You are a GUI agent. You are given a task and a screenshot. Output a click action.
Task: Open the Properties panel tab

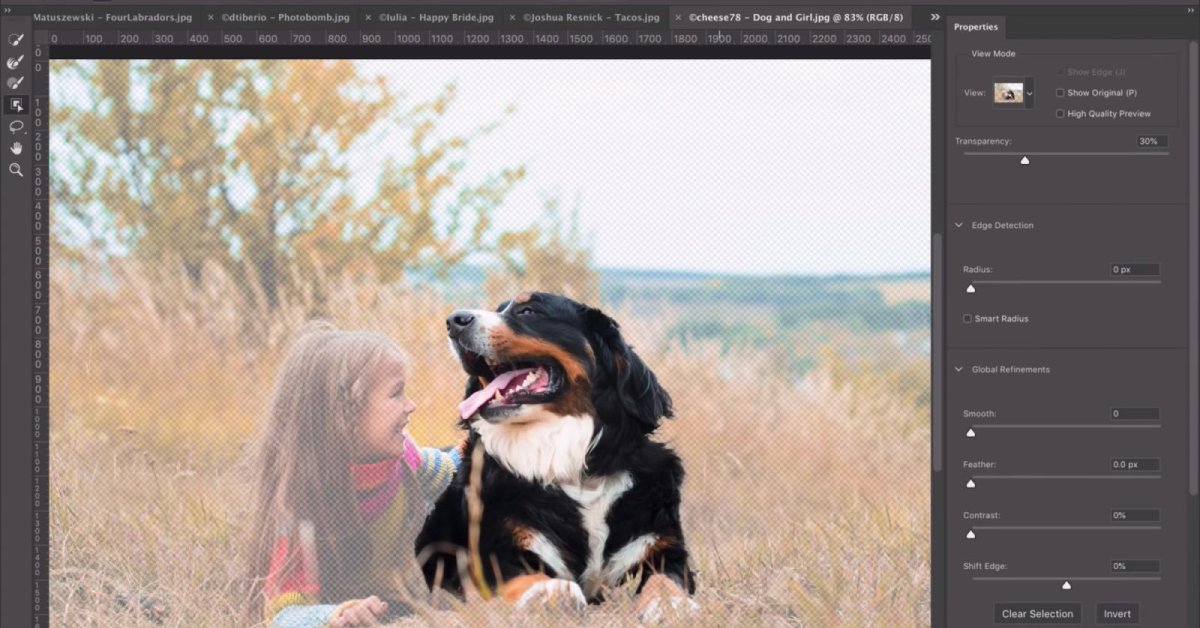[976, 27]
